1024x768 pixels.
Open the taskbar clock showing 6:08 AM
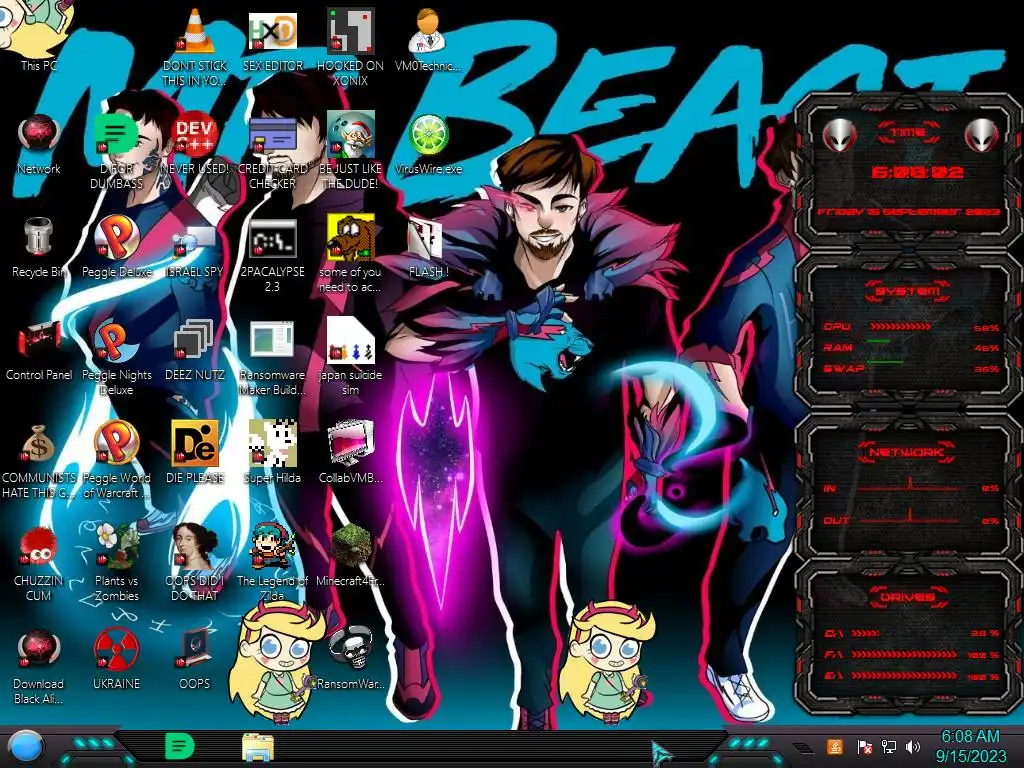[x=971, y=746]
